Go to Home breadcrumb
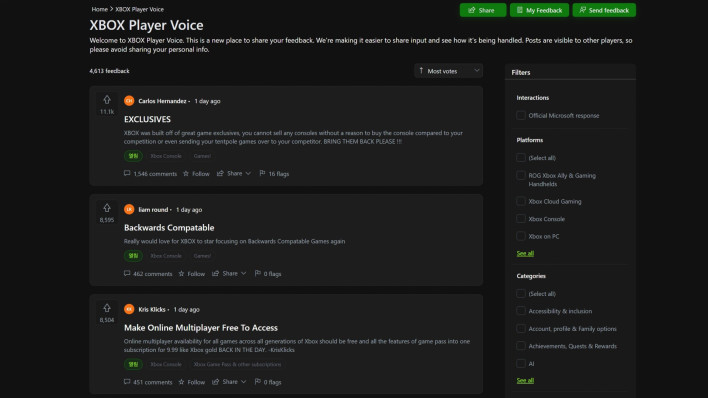The image size is (708, 398). pyautogui.click(x=99, y=9)
